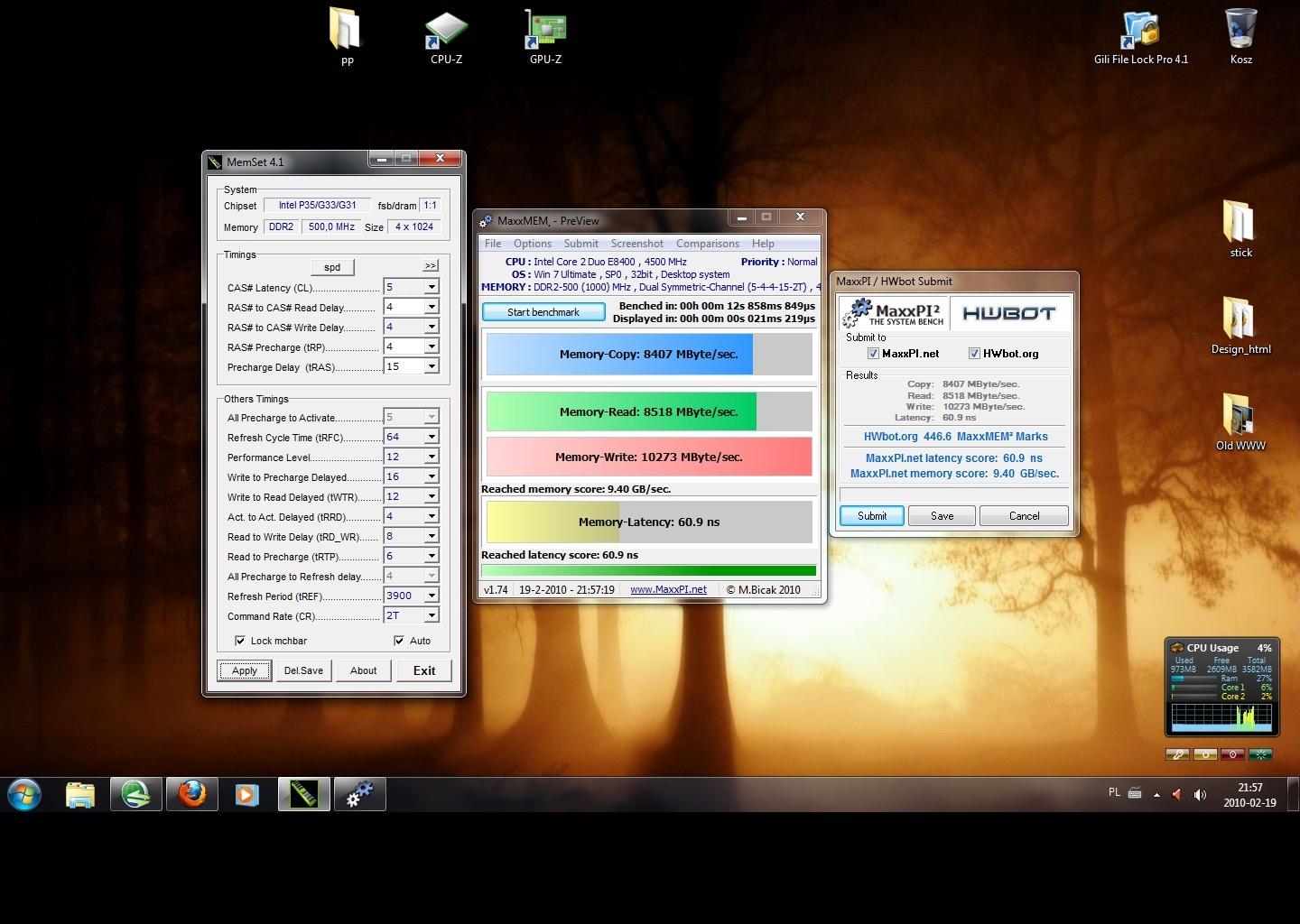
Task: Click the red shutdown gadget button
Action: (x=1232, y=754)
